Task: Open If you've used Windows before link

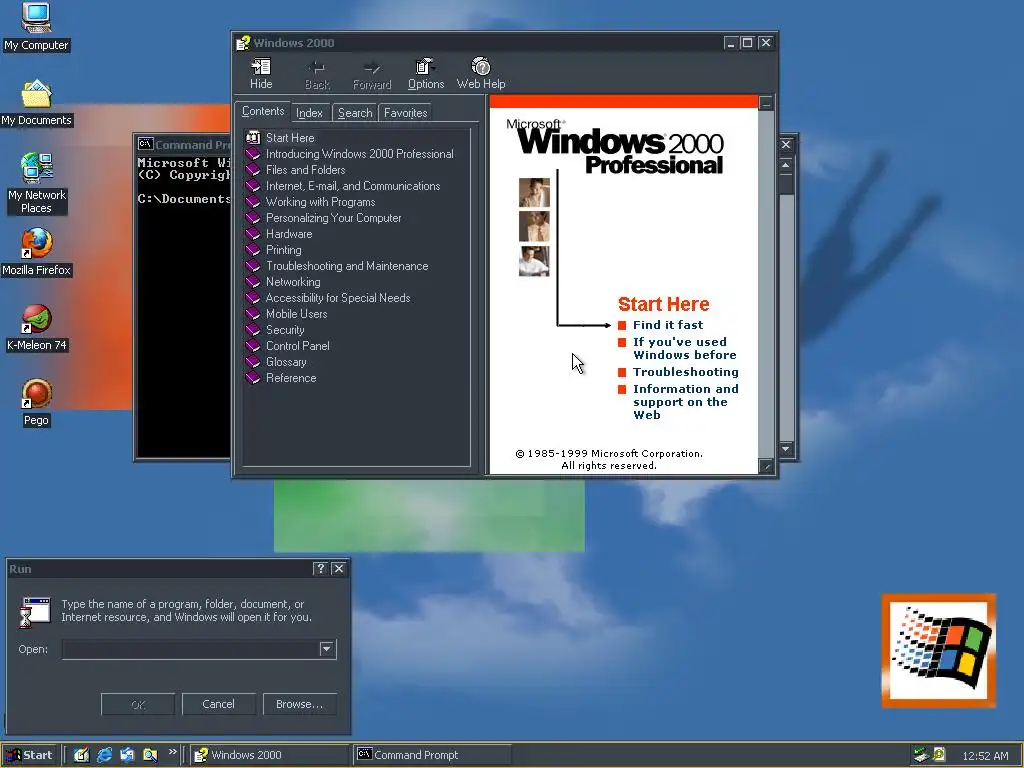Action: point(684,349)
